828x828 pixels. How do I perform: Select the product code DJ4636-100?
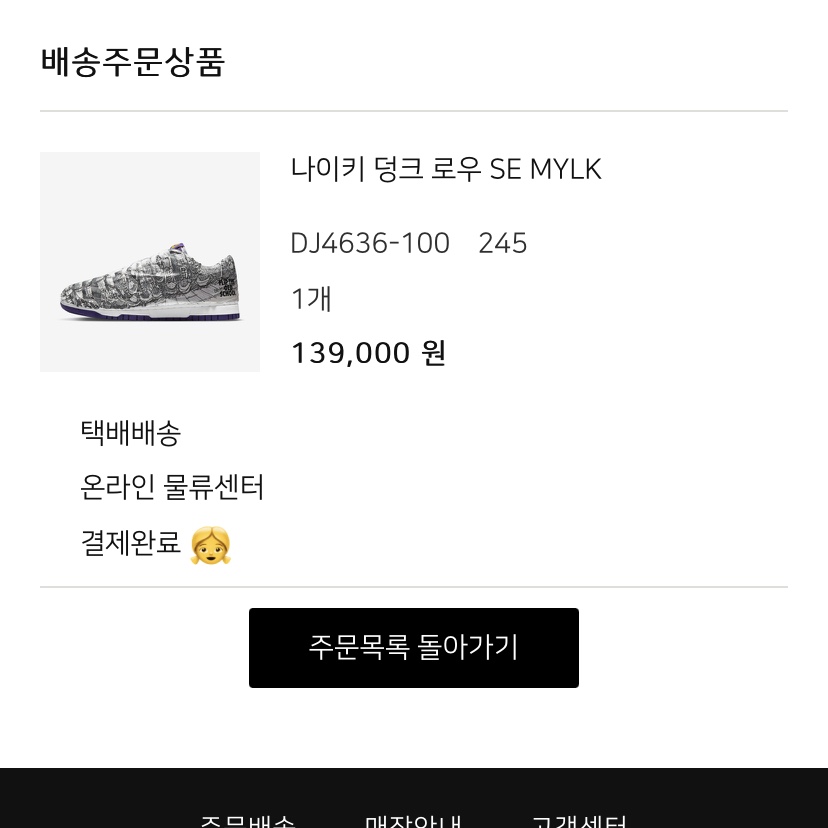(x=370, y=243)
